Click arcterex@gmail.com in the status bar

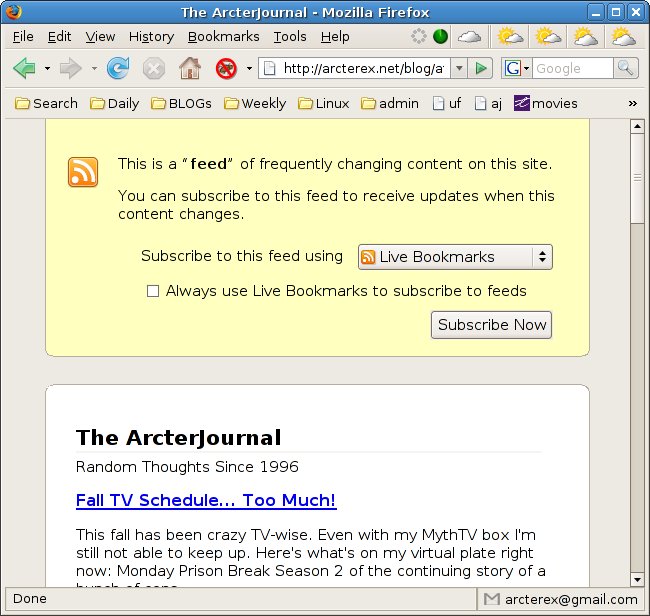coord(571,599)
